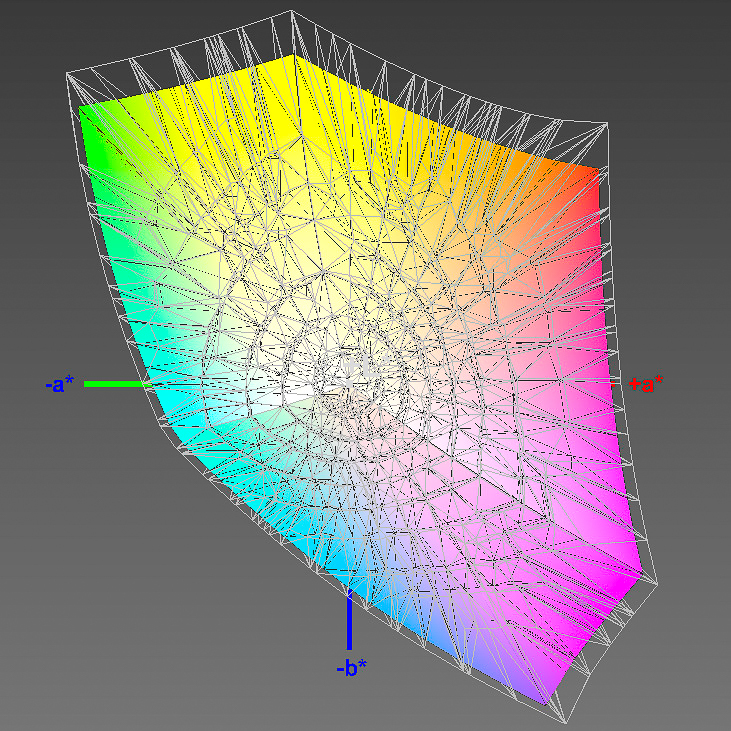The image size is (731, 731).
Task: Click the blue -b* axis line
Action: coord(350,620)
